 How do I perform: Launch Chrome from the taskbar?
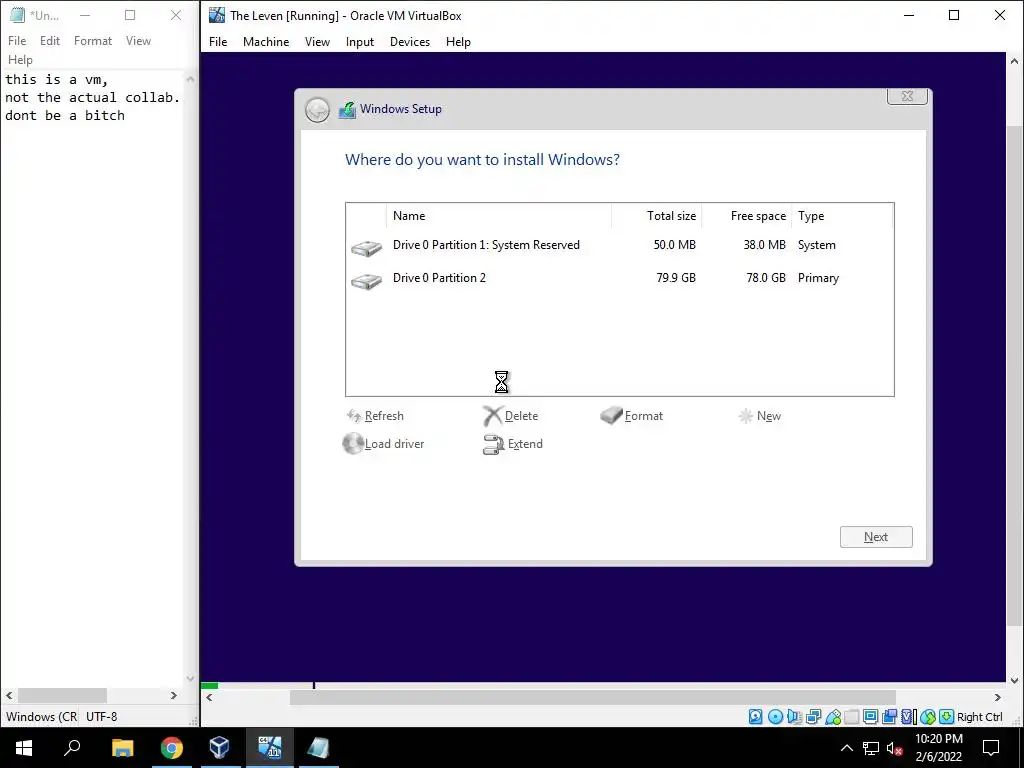tap(172, 748)
